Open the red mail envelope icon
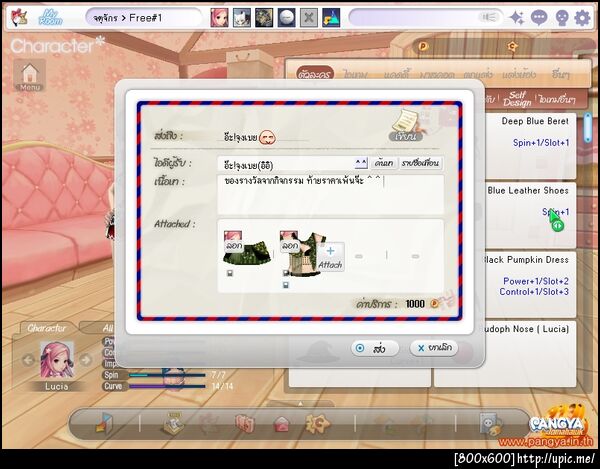 [281, 424]
